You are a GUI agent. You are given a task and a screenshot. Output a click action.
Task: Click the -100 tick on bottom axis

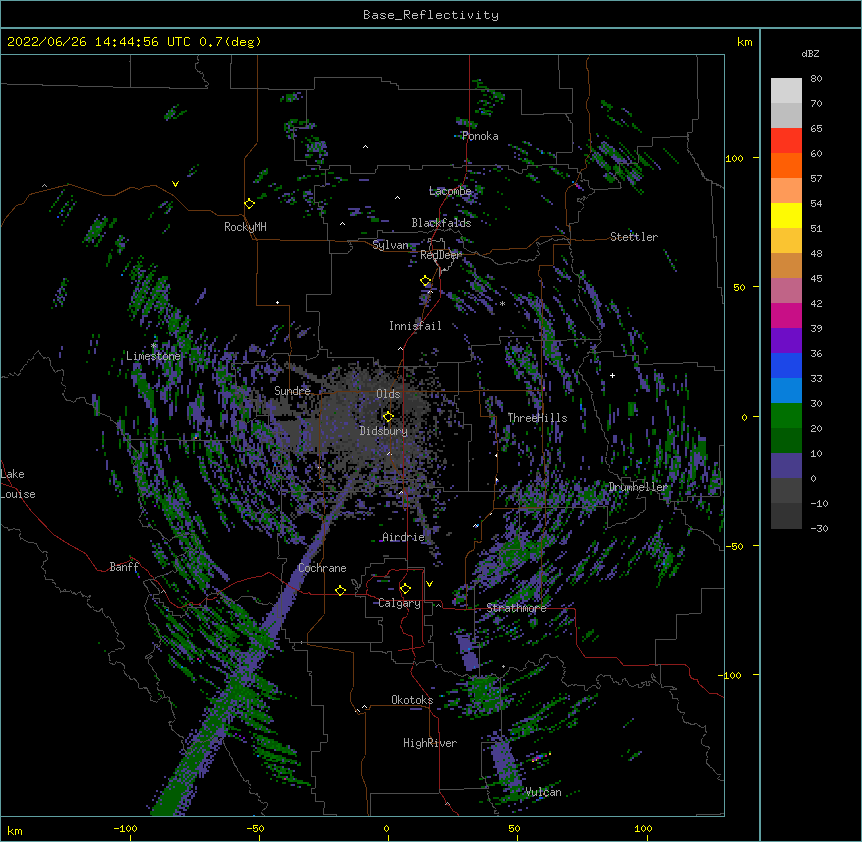126,828
